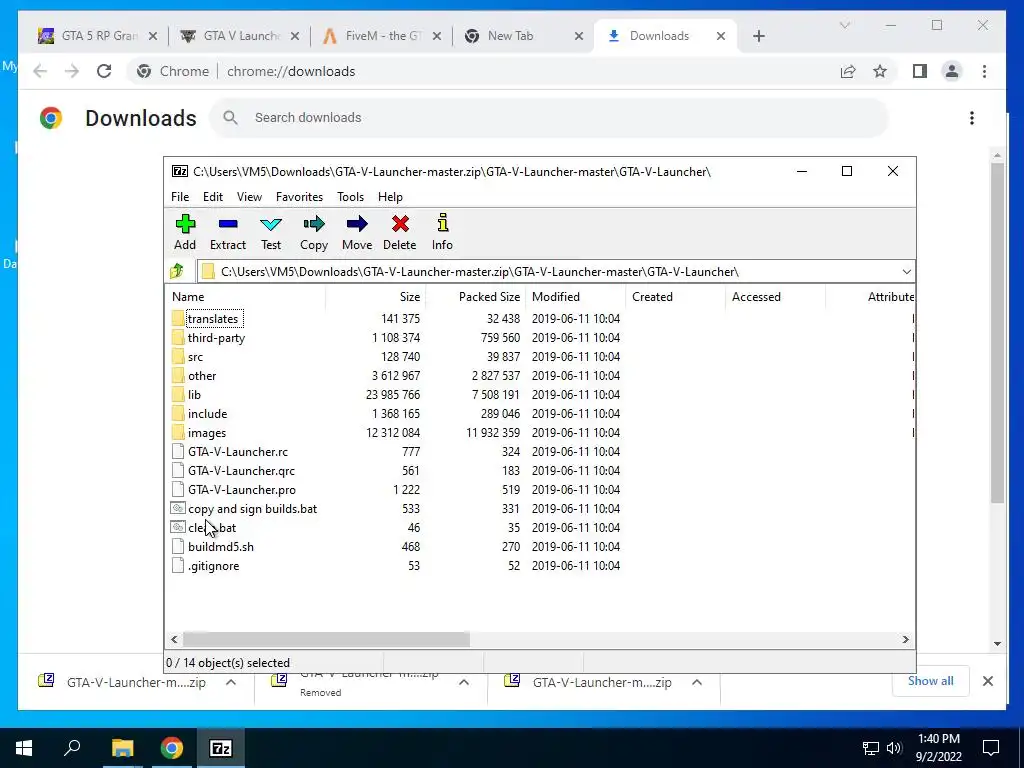This screenshot has height=768, width=1024.
Task: Go up one folder level in 7-Zip
Action: coord(177,271)
